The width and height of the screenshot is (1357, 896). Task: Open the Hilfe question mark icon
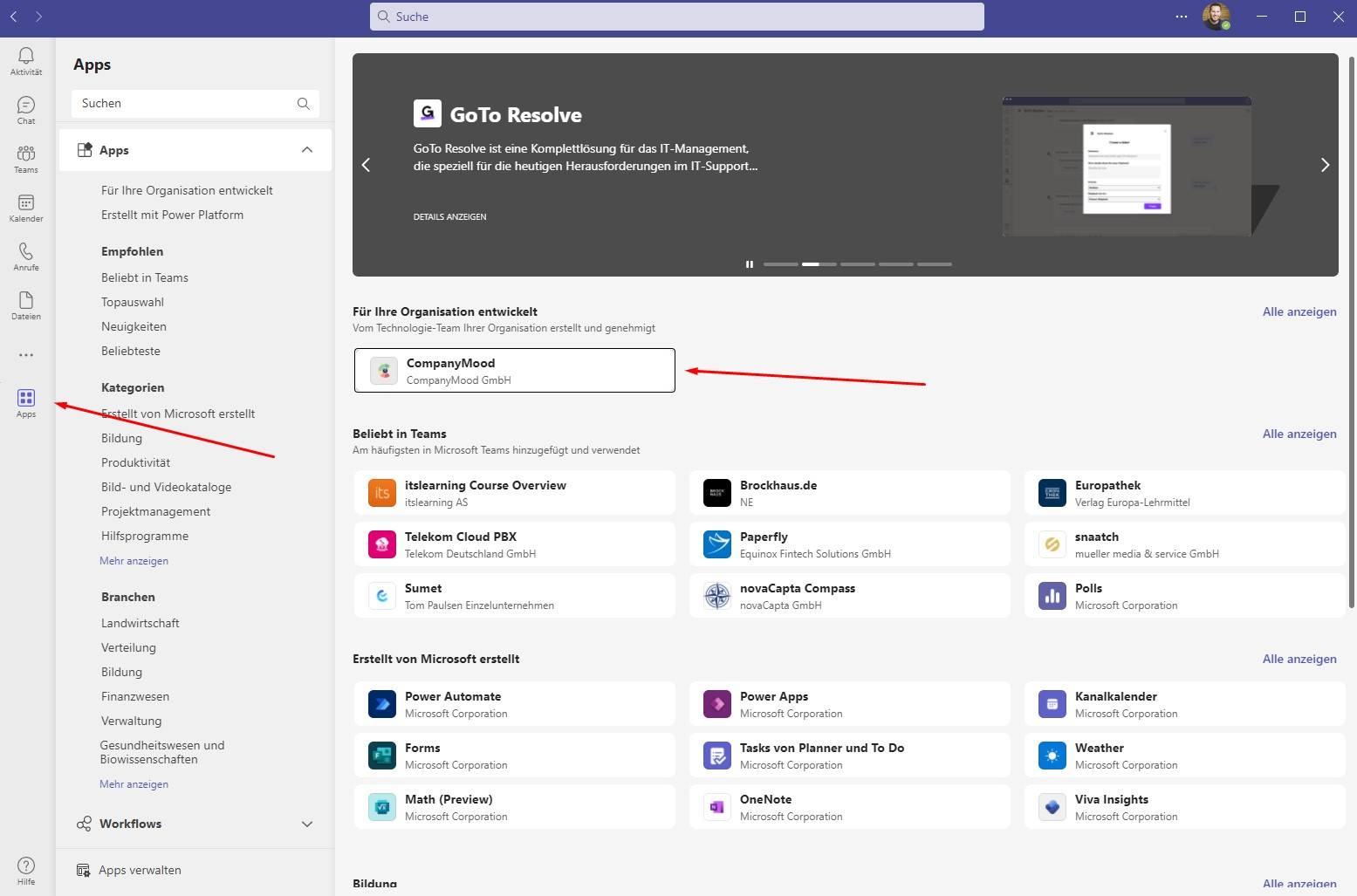(26, 865)
